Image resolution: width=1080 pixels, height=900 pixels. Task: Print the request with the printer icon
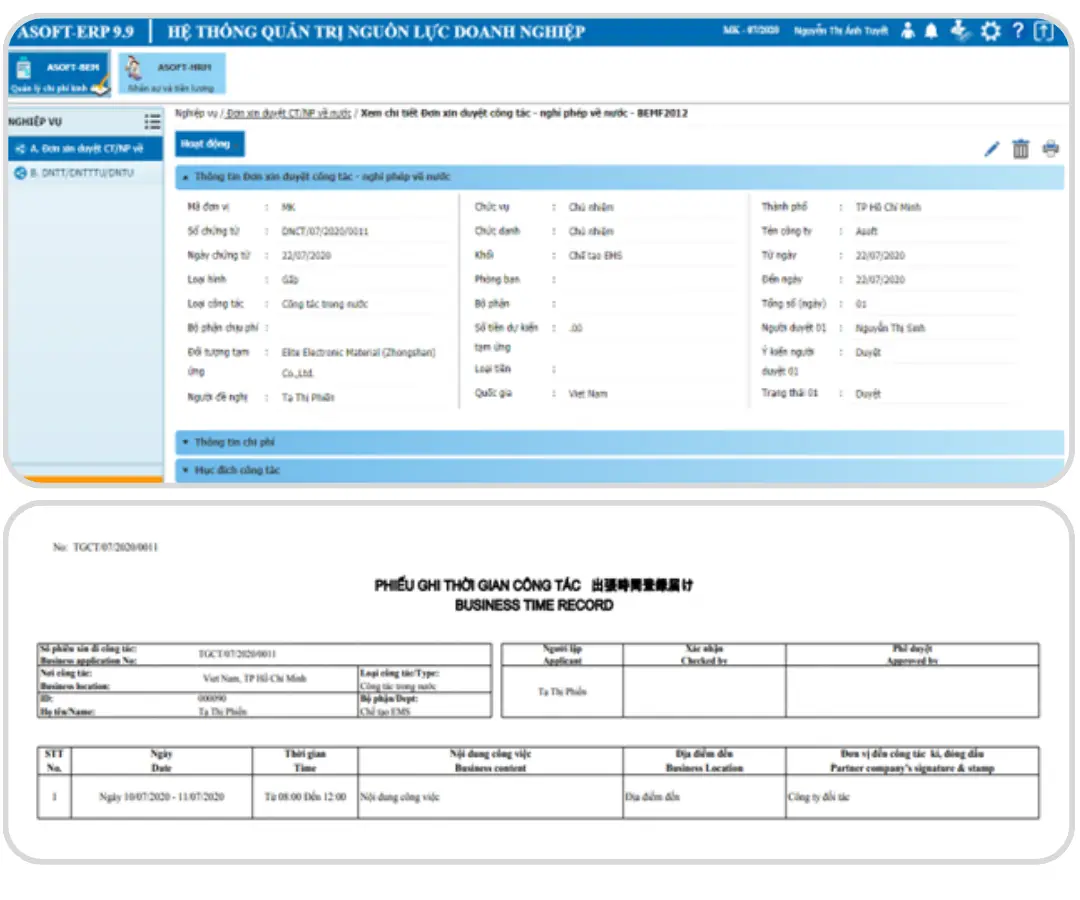tap(1050, 150)
